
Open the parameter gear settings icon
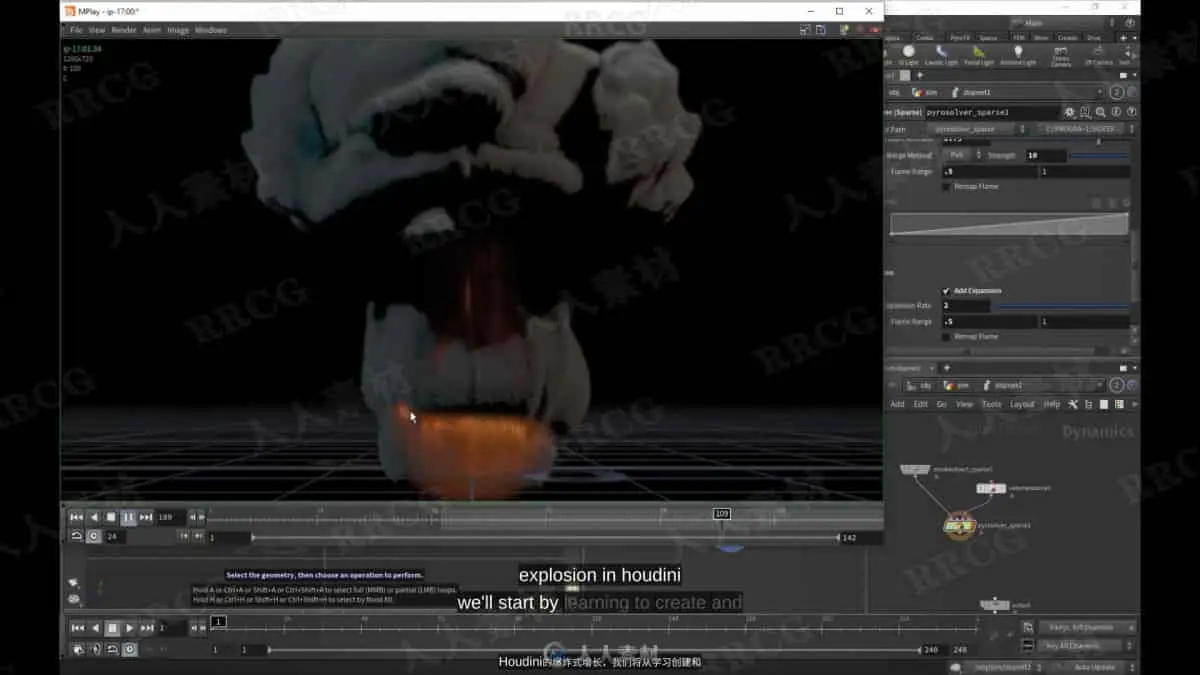(x=1070, y=112)
